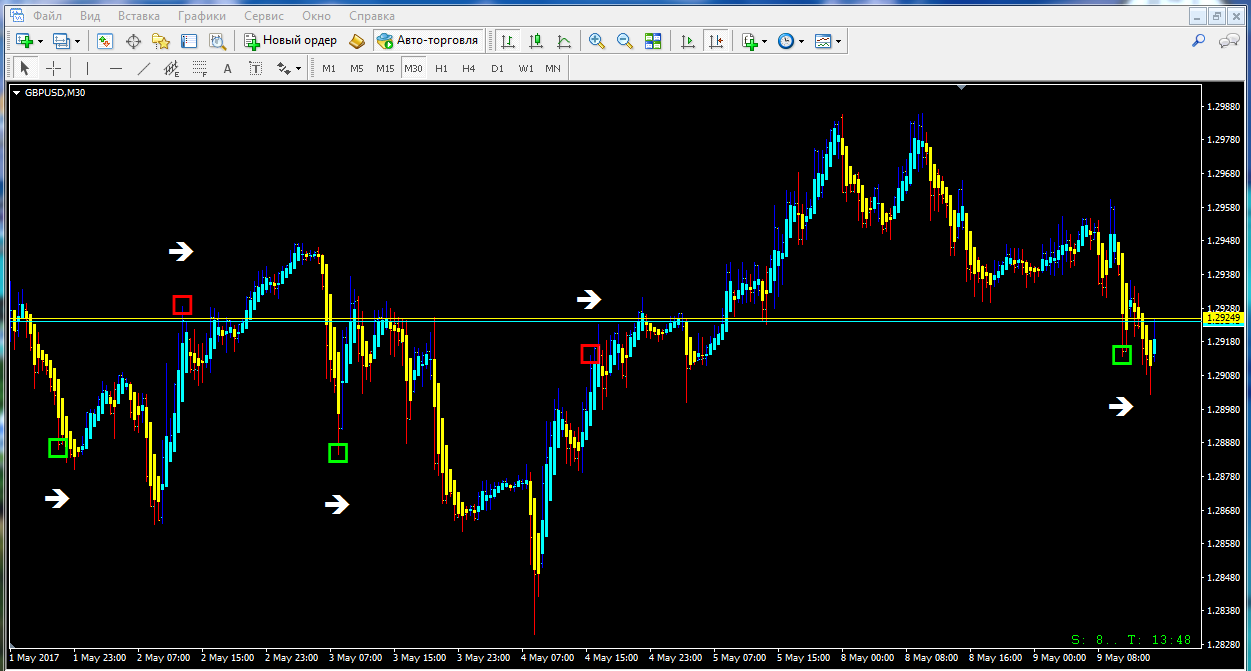Open the Графики menu

[x=201, y=16]
